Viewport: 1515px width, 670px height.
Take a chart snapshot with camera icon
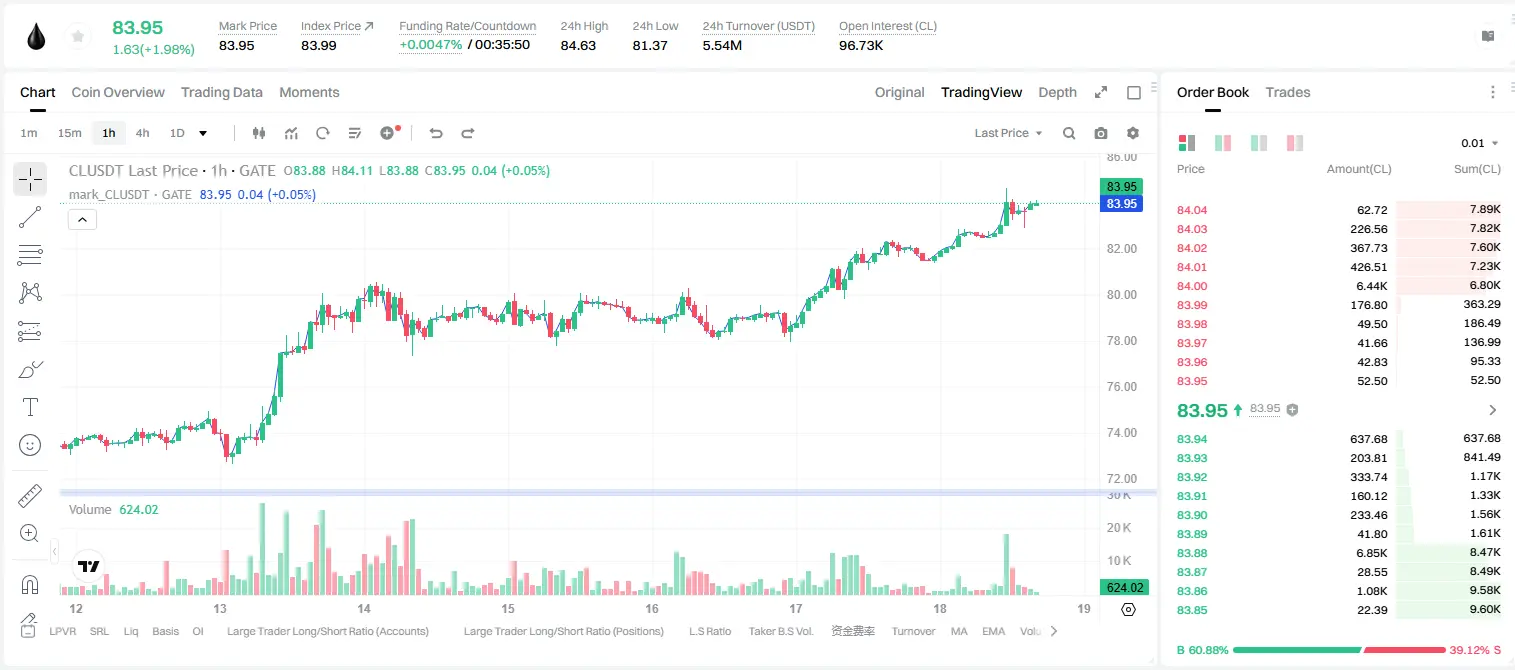coord(1101,133)
